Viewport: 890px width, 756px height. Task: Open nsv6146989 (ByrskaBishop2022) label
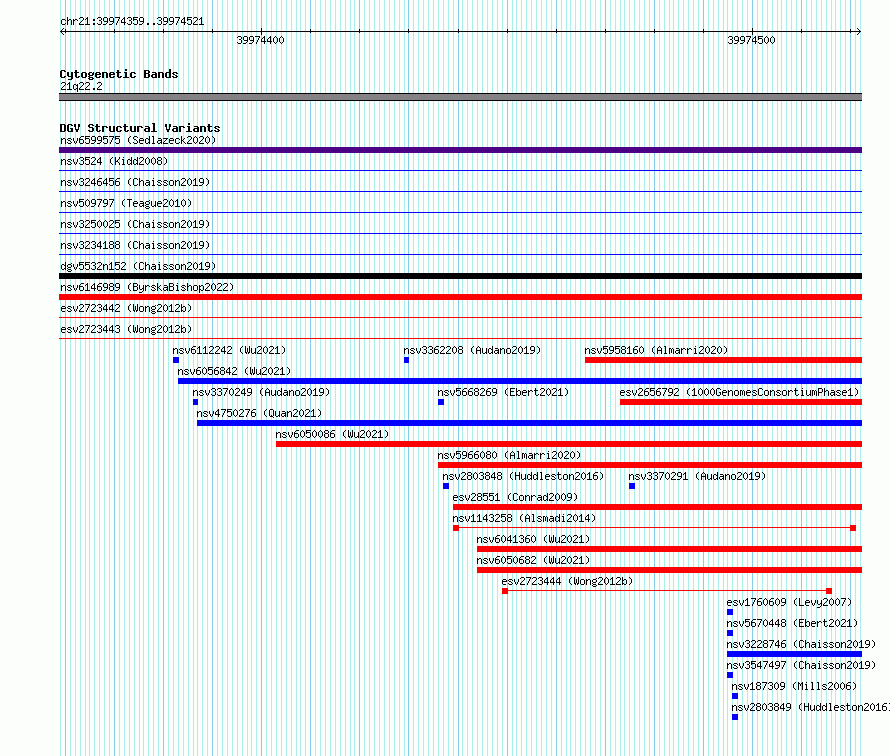pos(147,287)
